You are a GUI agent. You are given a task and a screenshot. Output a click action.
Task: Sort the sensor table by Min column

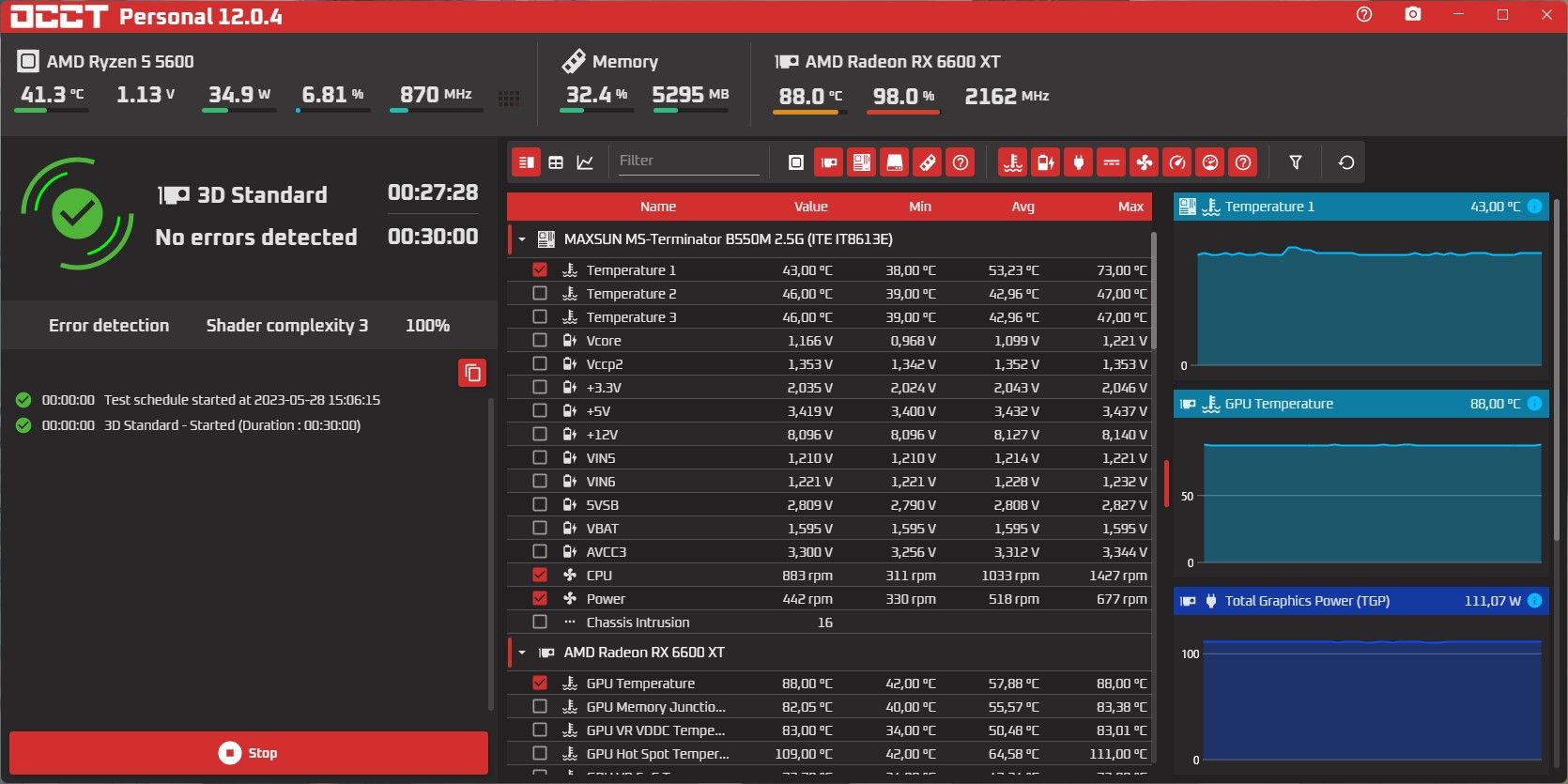920,207
